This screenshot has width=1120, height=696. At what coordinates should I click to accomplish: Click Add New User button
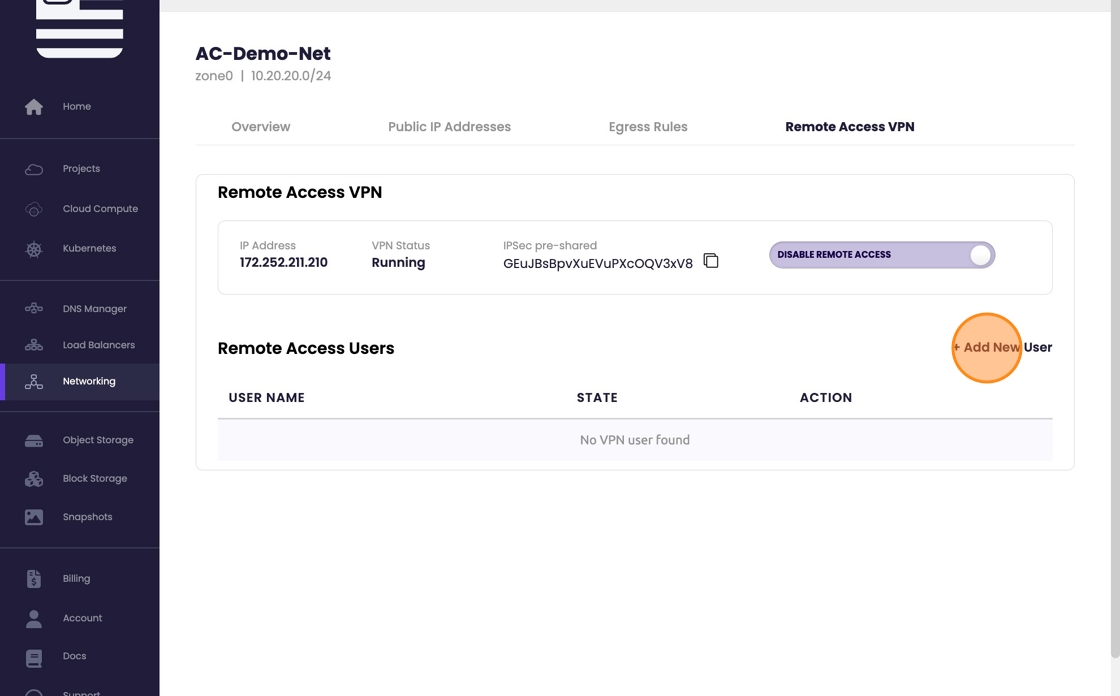pyautogui.click(x=1001, y=348)
